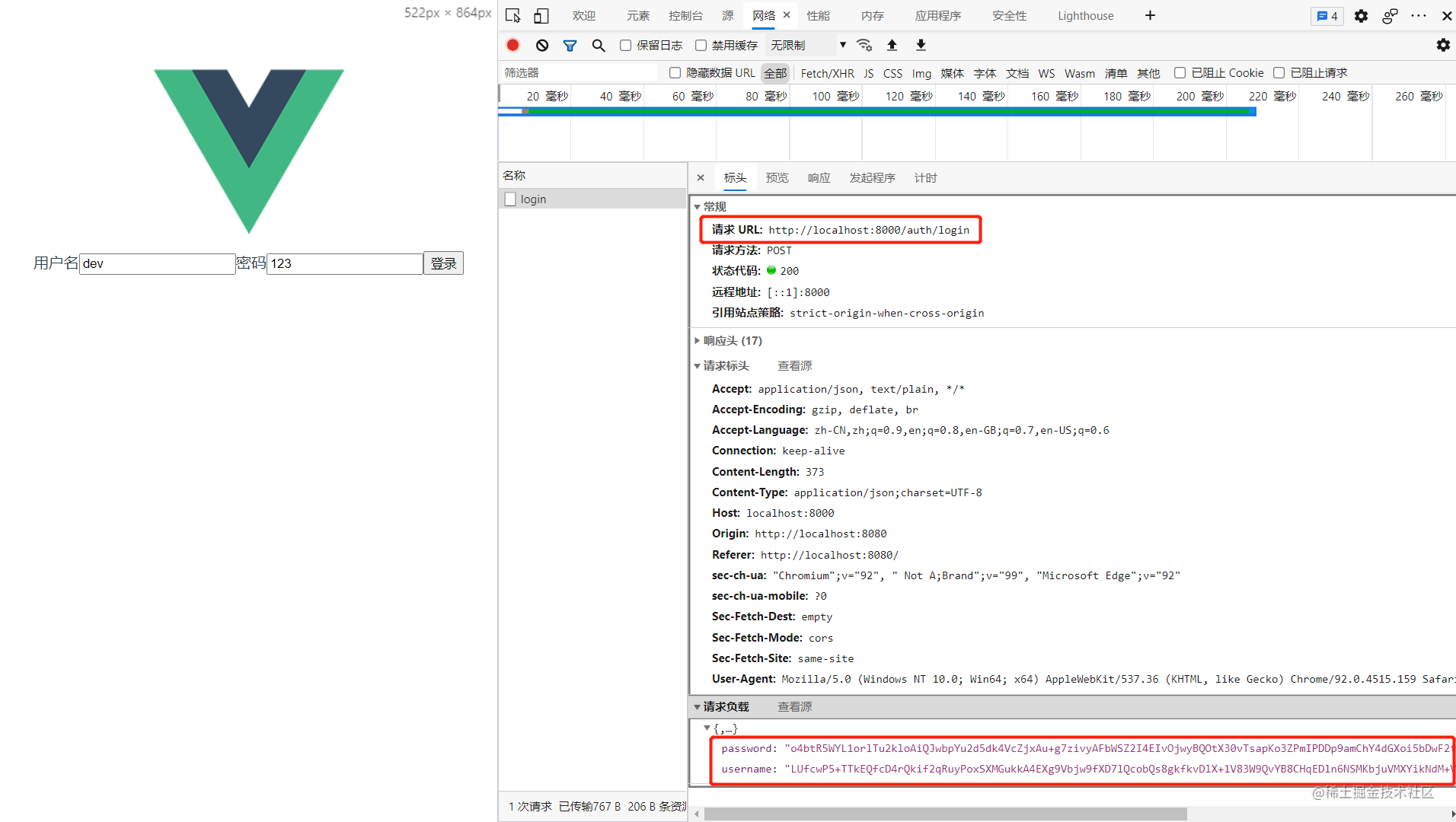Open the 4 issues badge

tap(1327, 16)
